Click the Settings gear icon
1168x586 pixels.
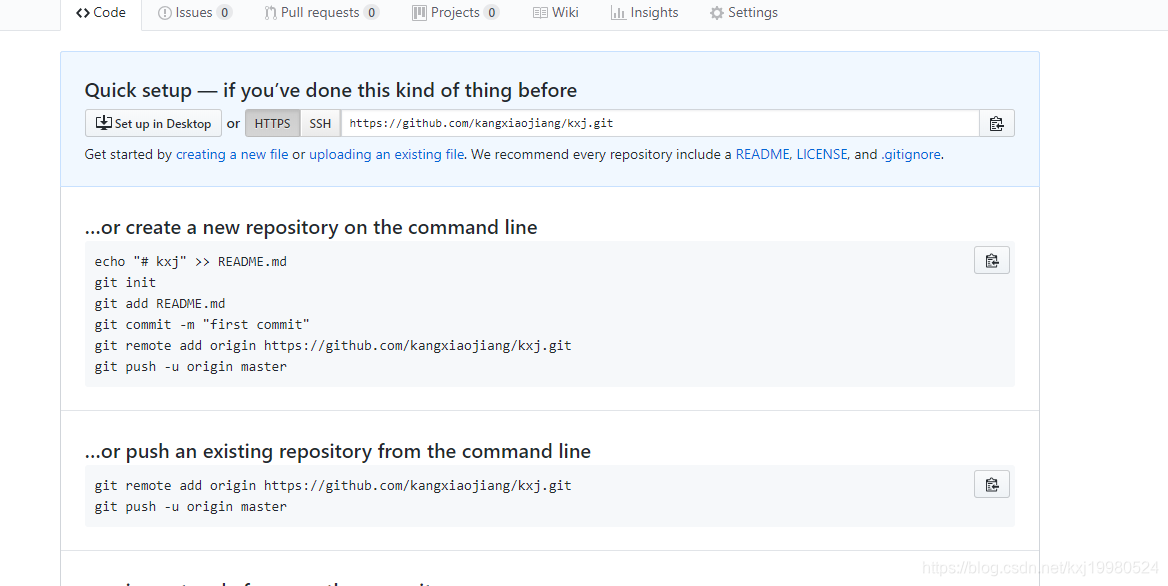click(x=717, y=13)
